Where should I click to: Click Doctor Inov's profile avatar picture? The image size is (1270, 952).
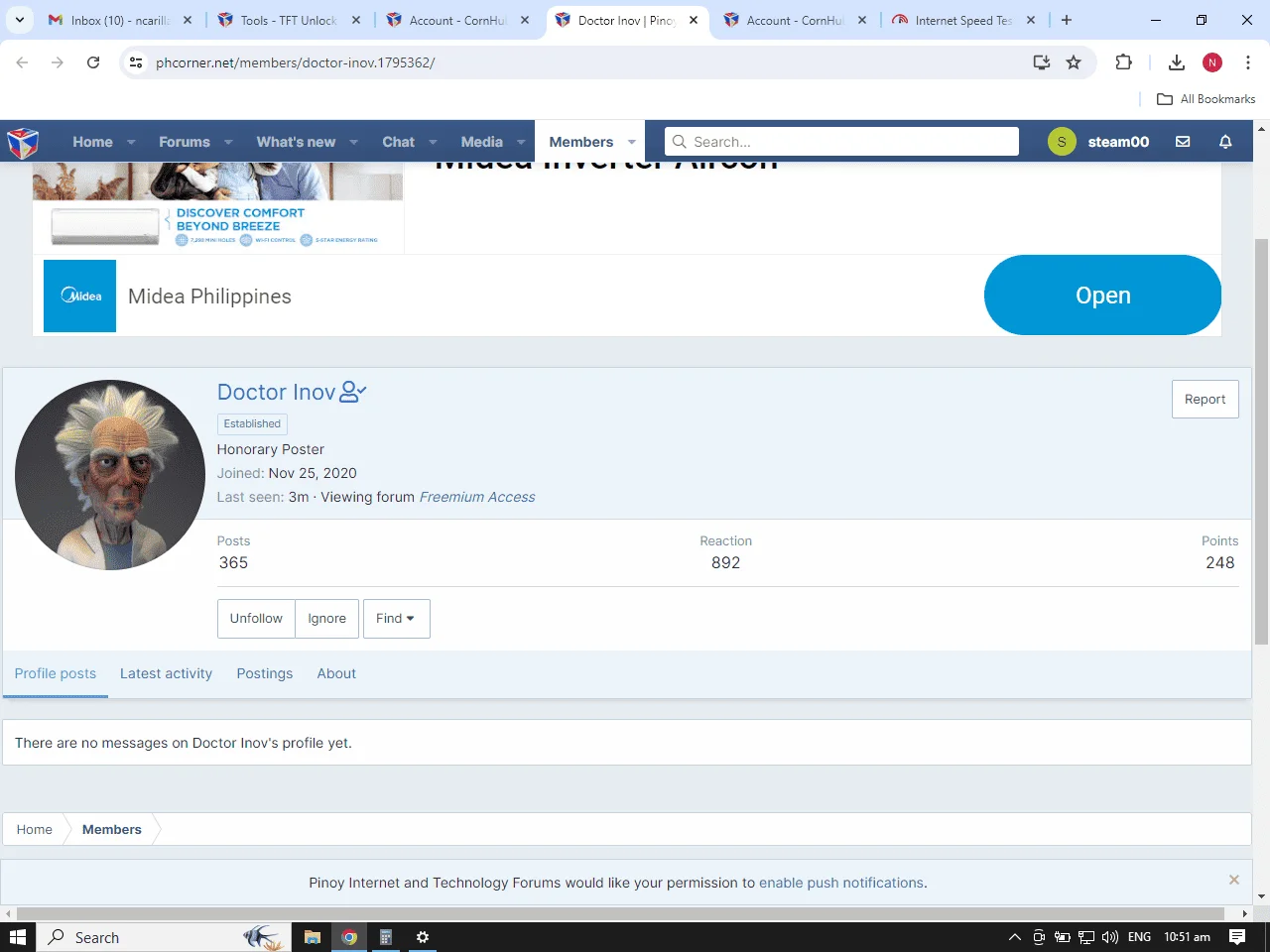(110, 475)
